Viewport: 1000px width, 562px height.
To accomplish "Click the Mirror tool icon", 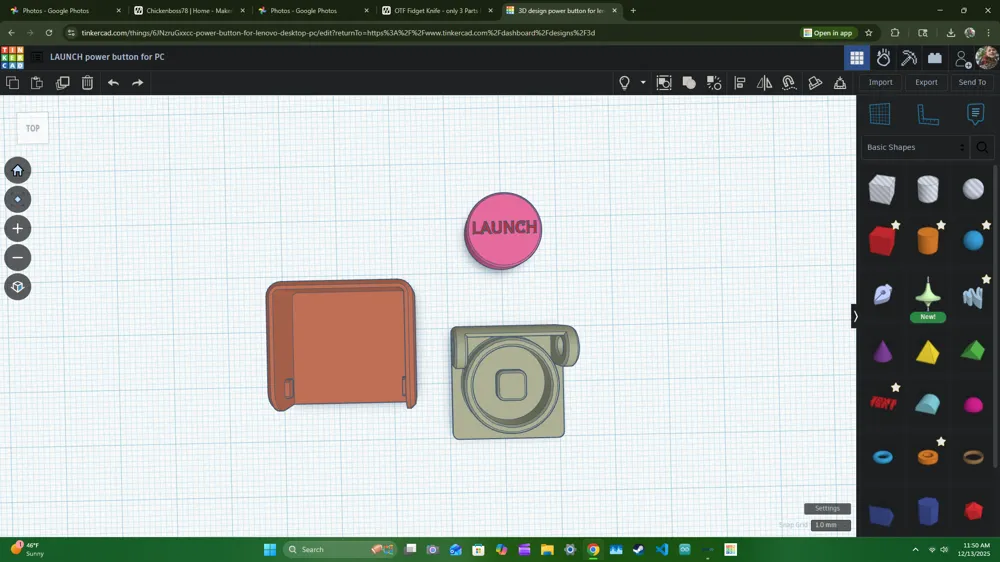I will pyautogui.click(x=764, y=82).
